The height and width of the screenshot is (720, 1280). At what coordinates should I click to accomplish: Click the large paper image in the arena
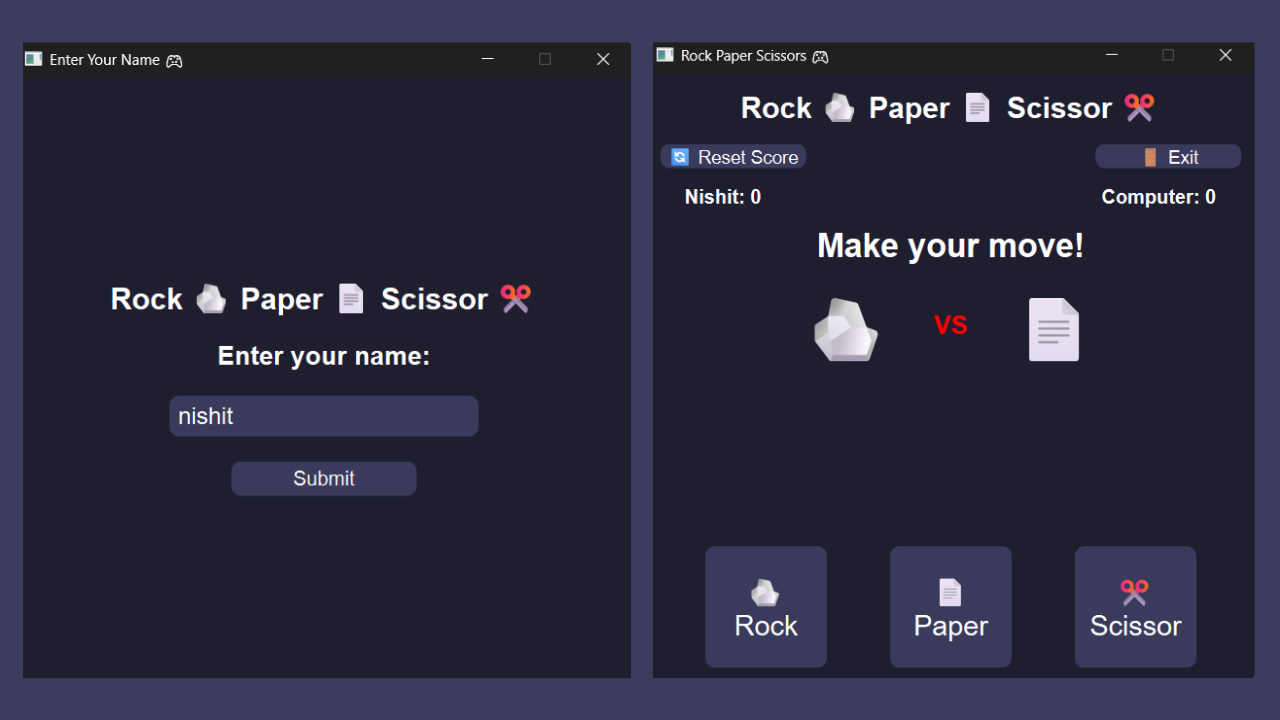[x=1053, y=328]
